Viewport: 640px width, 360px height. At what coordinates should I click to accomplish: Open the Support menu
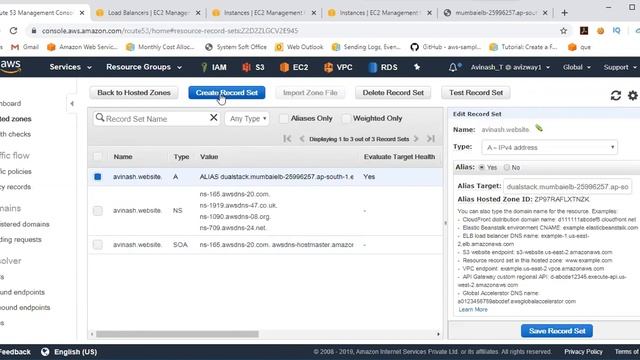pyautogui.click(x=620, y=67)
